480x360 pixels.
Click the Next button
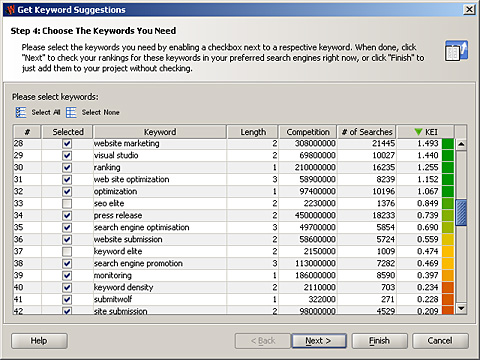pos(319,341)
